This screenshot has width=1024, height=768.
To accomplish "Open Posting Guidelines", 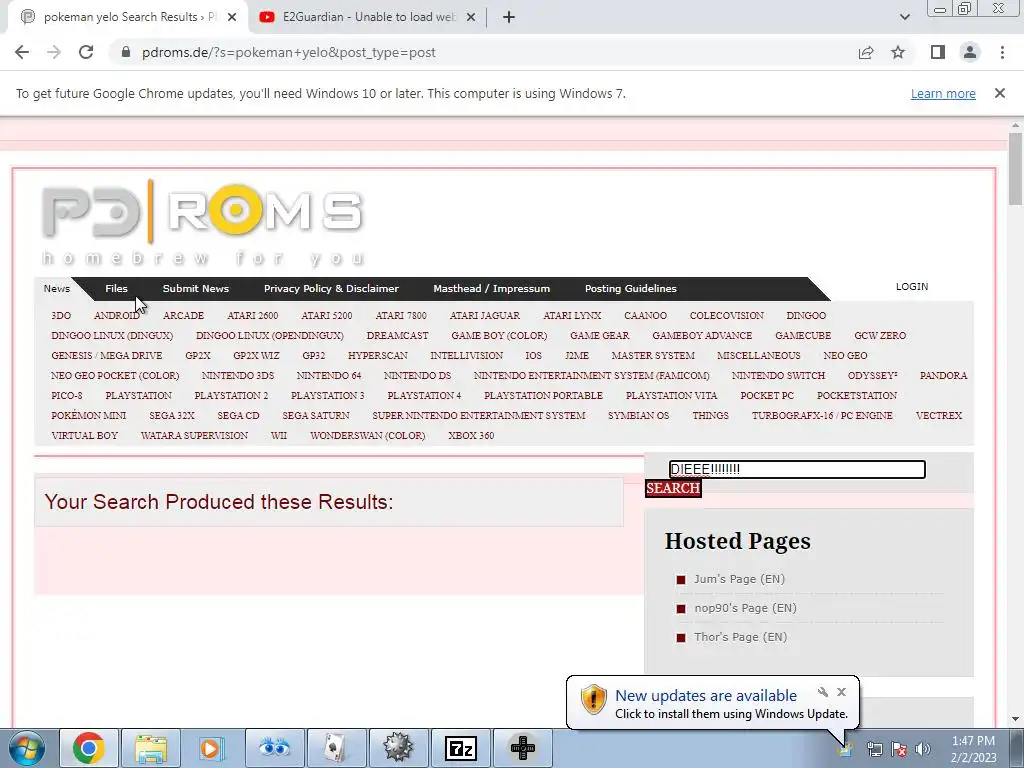I will tap(631, 288).
